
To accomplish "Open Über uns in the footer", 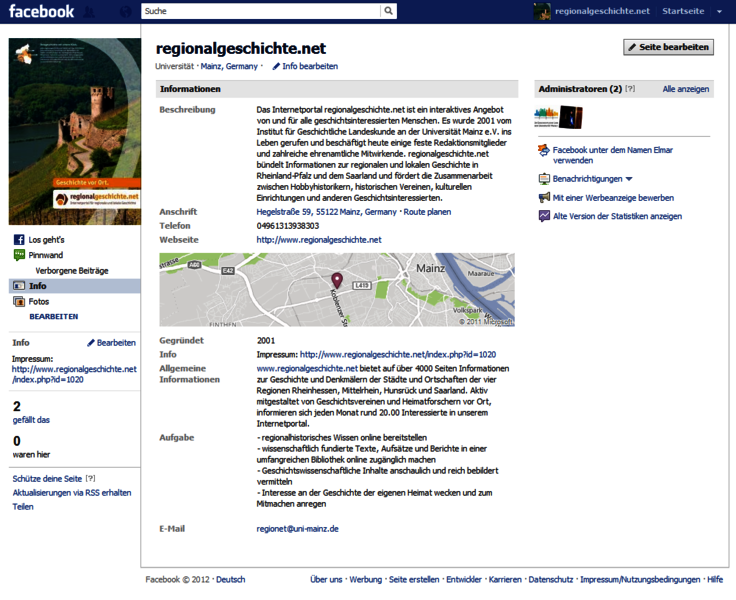I will point(326,580).
